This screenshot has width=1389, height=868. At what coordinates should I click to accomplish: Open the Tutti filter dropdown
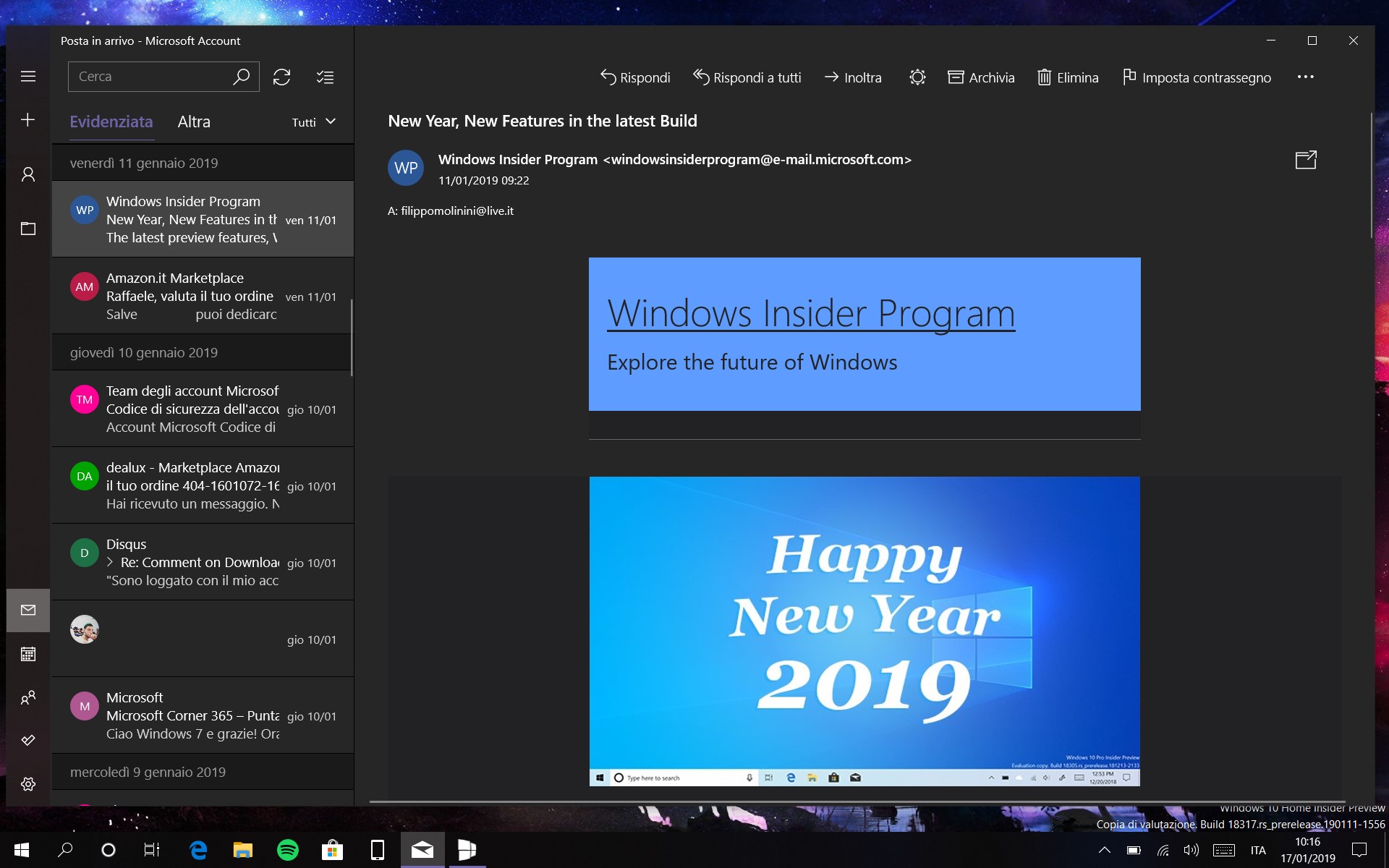pyautogui.click(x=314, y=122)
